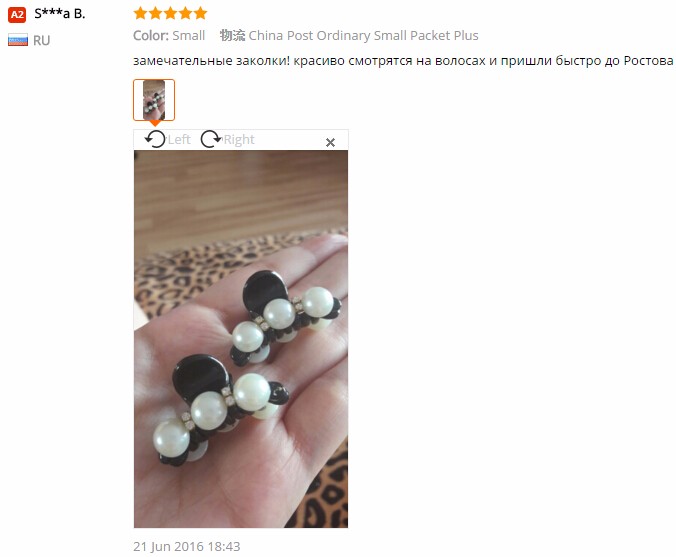Click the "Left" rotate label
Image resolution: width=676 pixels, height=557 pixels.
coord(179,140)
